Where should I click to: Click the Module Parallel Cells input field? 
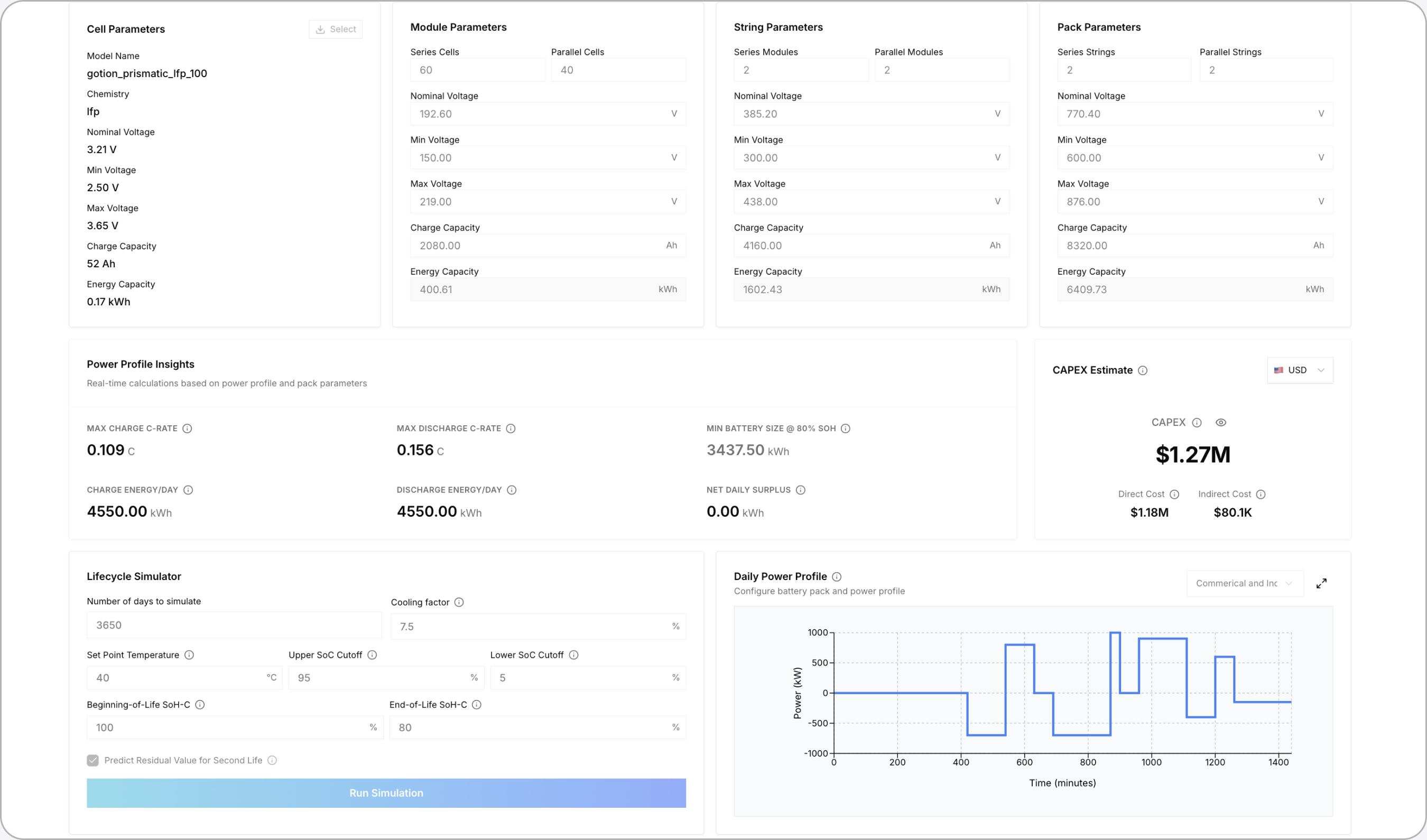[x=618, y=70]
